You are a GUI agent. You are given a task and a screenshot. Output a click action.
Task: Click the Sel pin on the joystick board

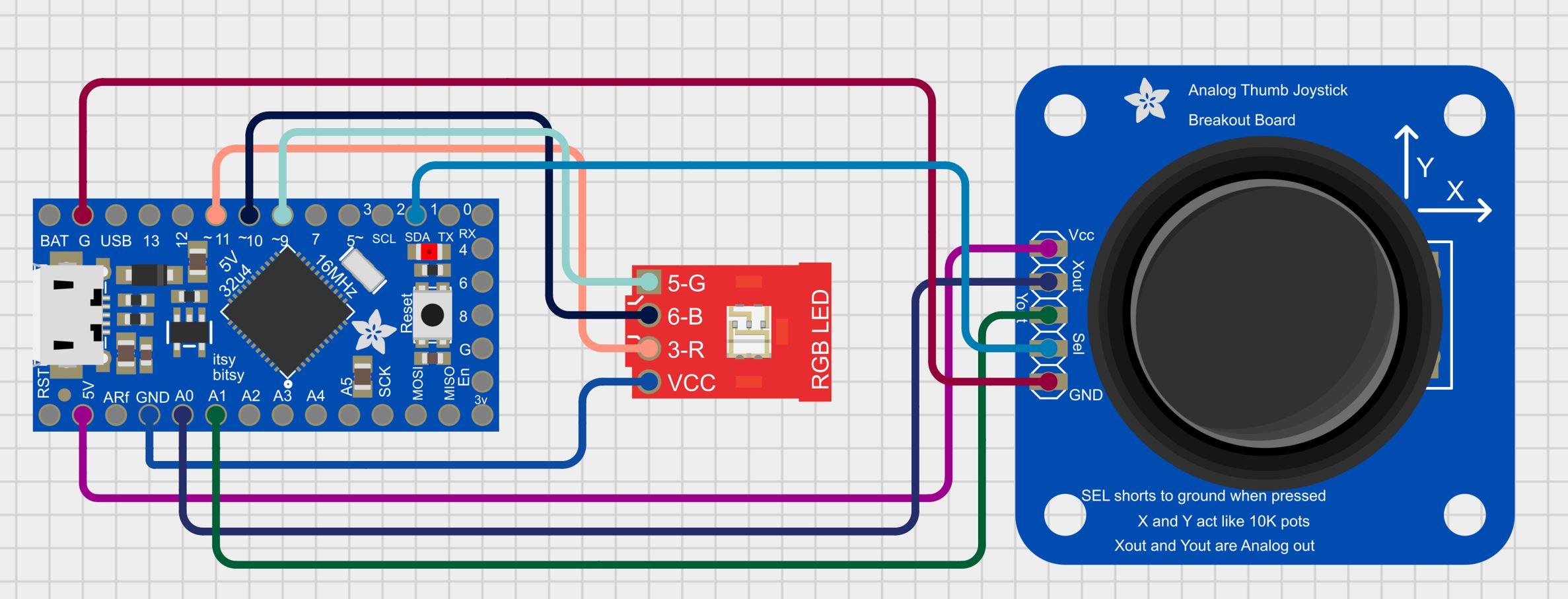click(1049, 348)
